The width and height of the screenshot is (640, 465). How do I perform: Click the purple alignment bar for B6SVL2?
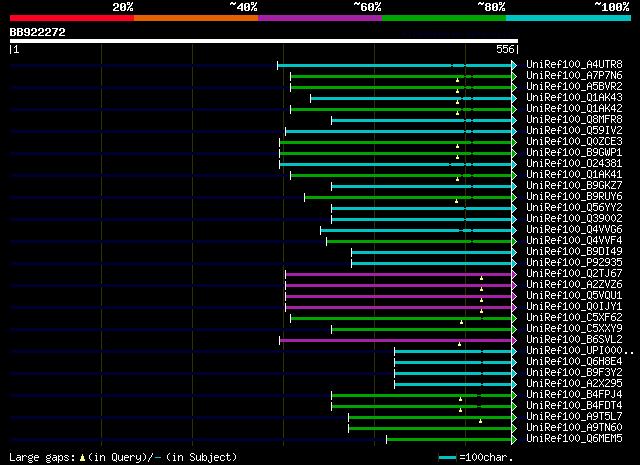coord(396,340)
